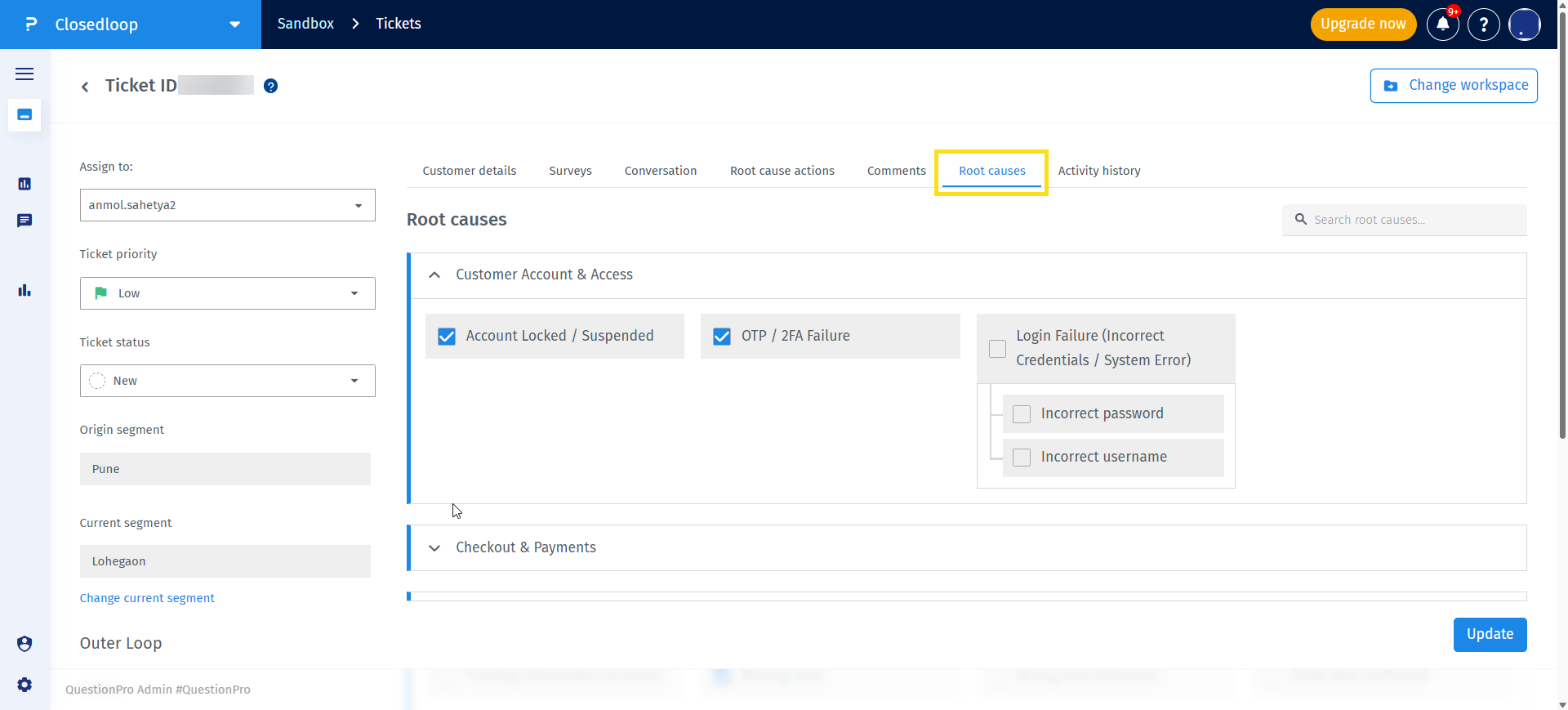Open the help question mark icon in the header
The height and width of the screenshot is (710, 1568).
[x=1483, y=25]
